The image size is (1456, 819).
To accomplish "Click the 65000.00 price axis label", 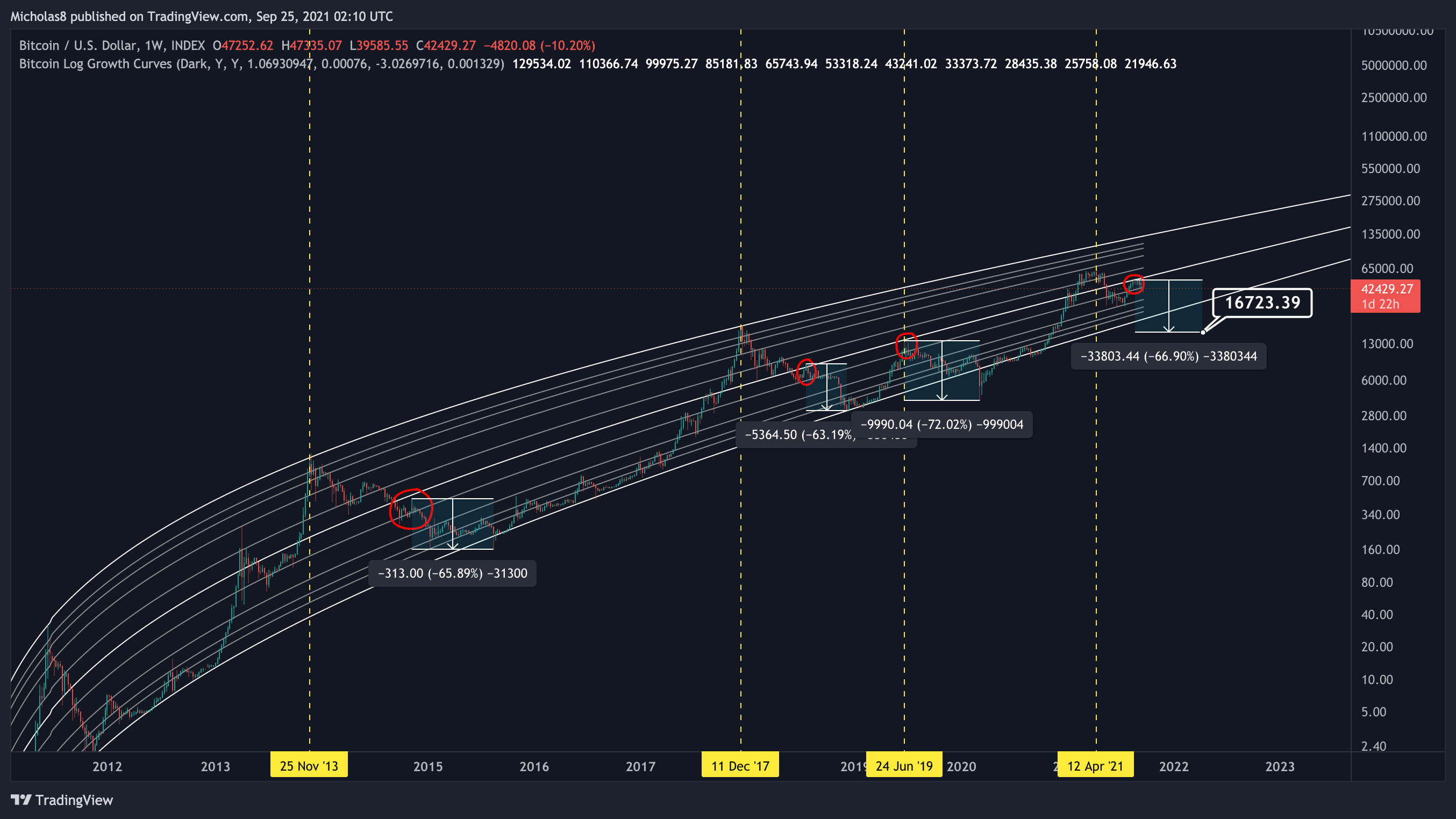I will pos(1387,268).
